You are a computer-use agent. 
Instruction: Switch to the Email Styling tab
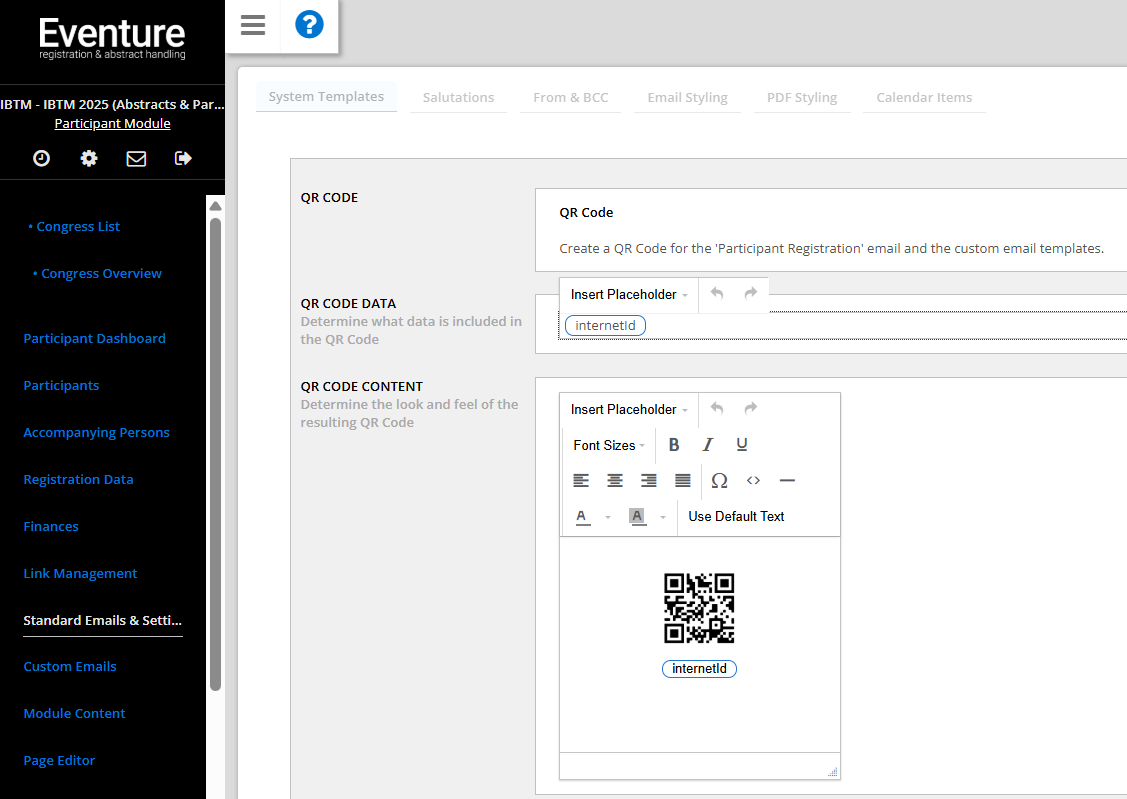pyautogui.click(x=687, y=97)
